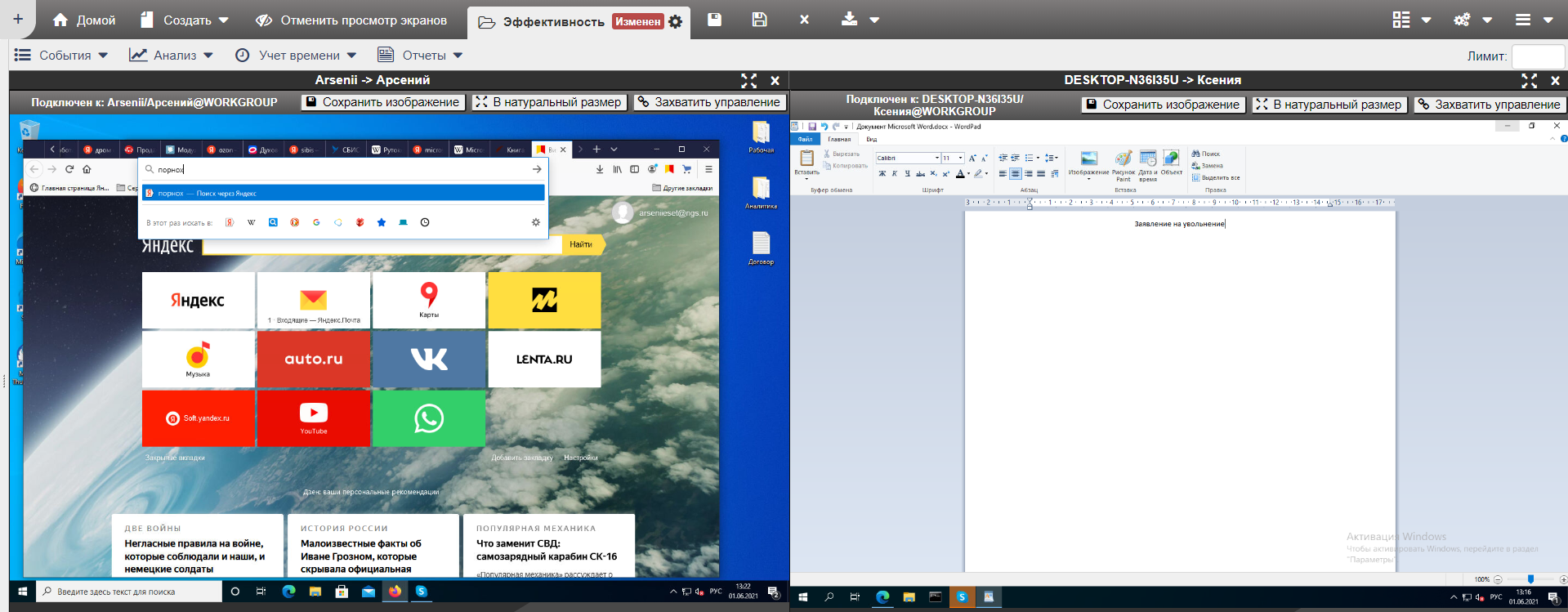Toggle superscript in WordPad

point(946,173)
